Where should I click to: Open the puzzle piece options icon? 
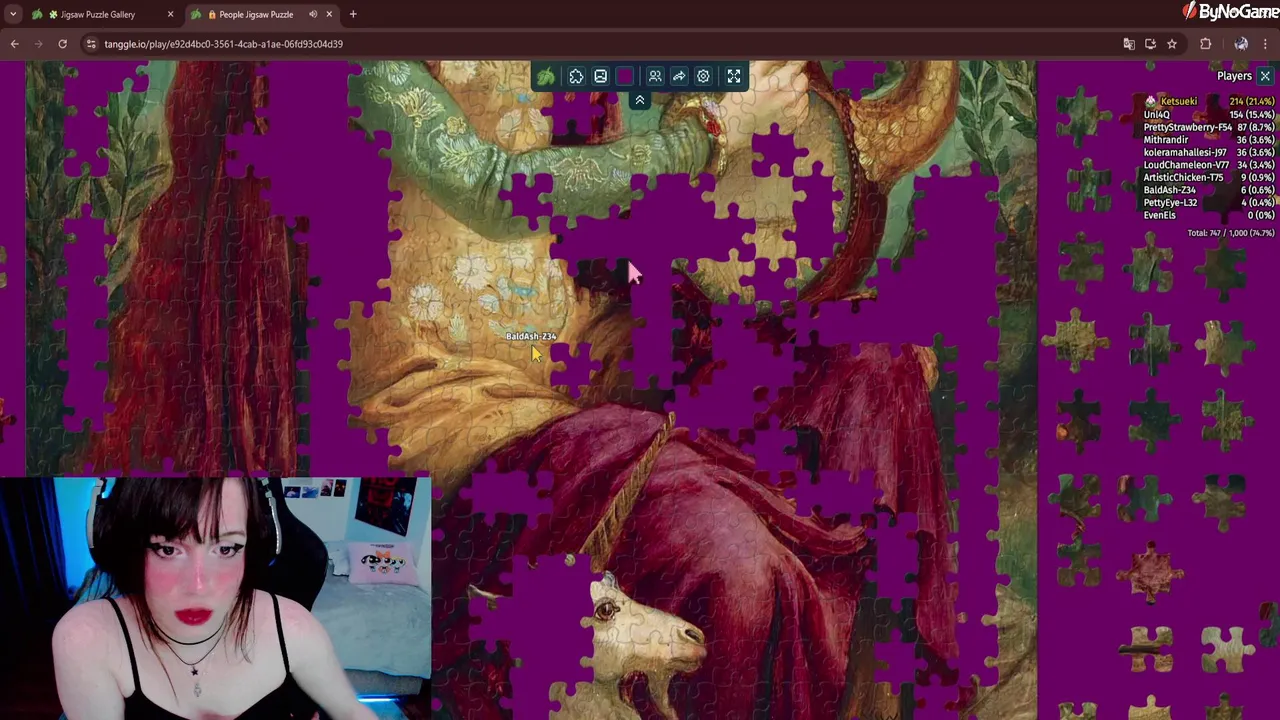tap(576, 76)
